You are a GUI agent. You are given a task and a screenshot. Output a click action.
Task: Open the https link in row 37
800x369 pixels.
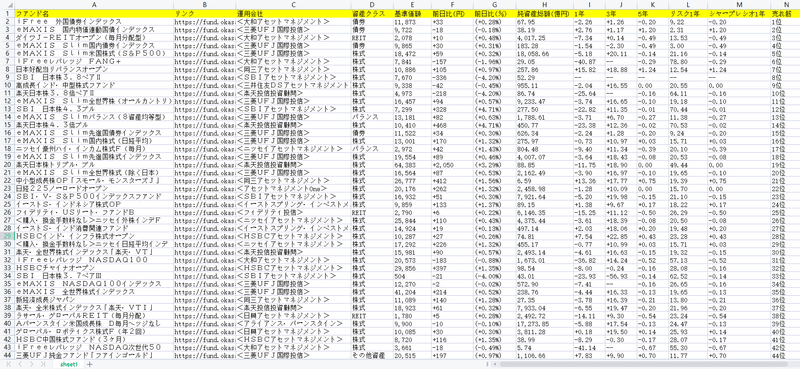pyautogui.click(x=204, y=300)
